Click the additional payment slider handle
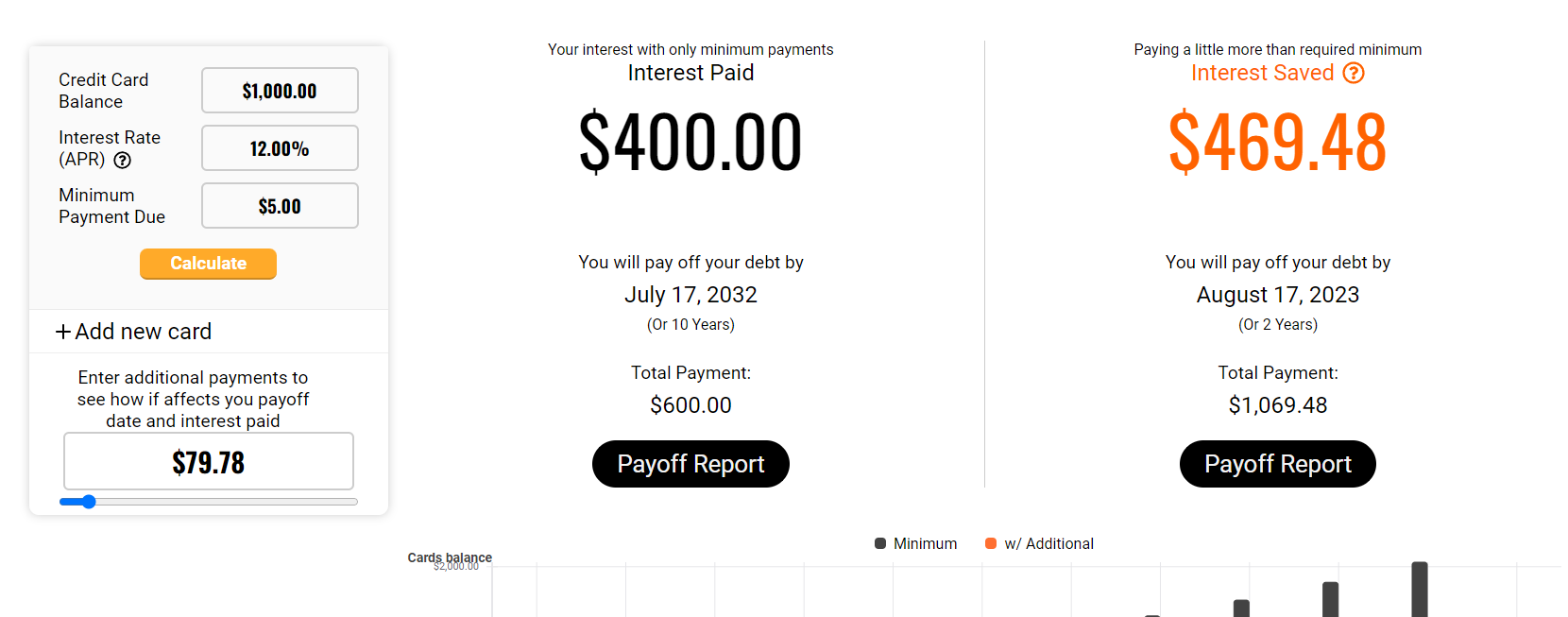Screen dimensions: 1568x617 (89, 502)
